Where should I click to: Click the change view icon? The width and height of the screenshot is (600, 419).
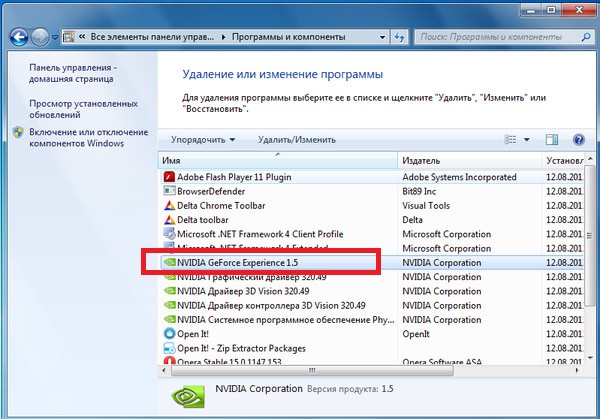[x=510, y=140]
